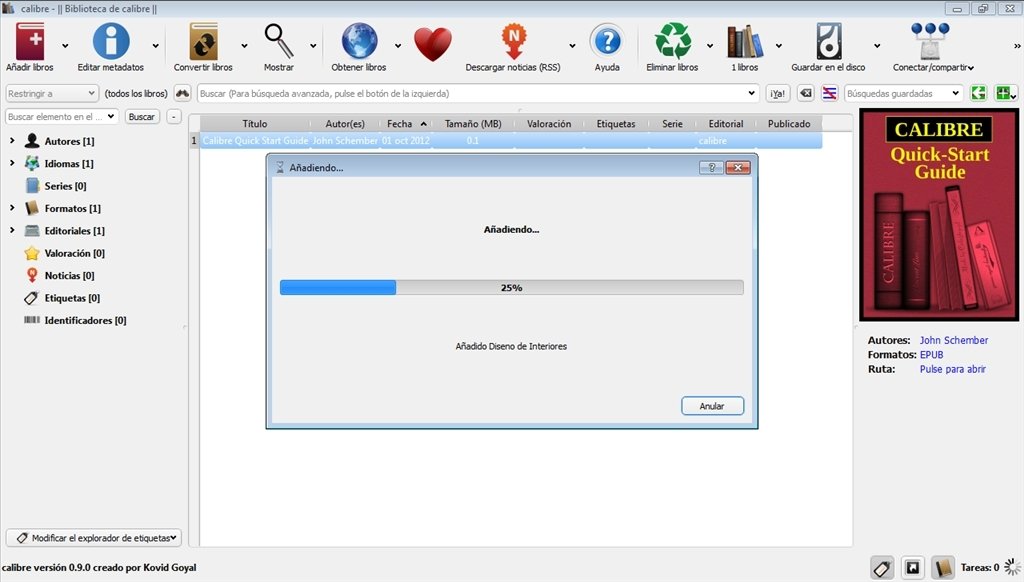Viewport: 1024px width, 582px height.
Task: Expand the Formatos tree node
Action: tap(12, 208)
